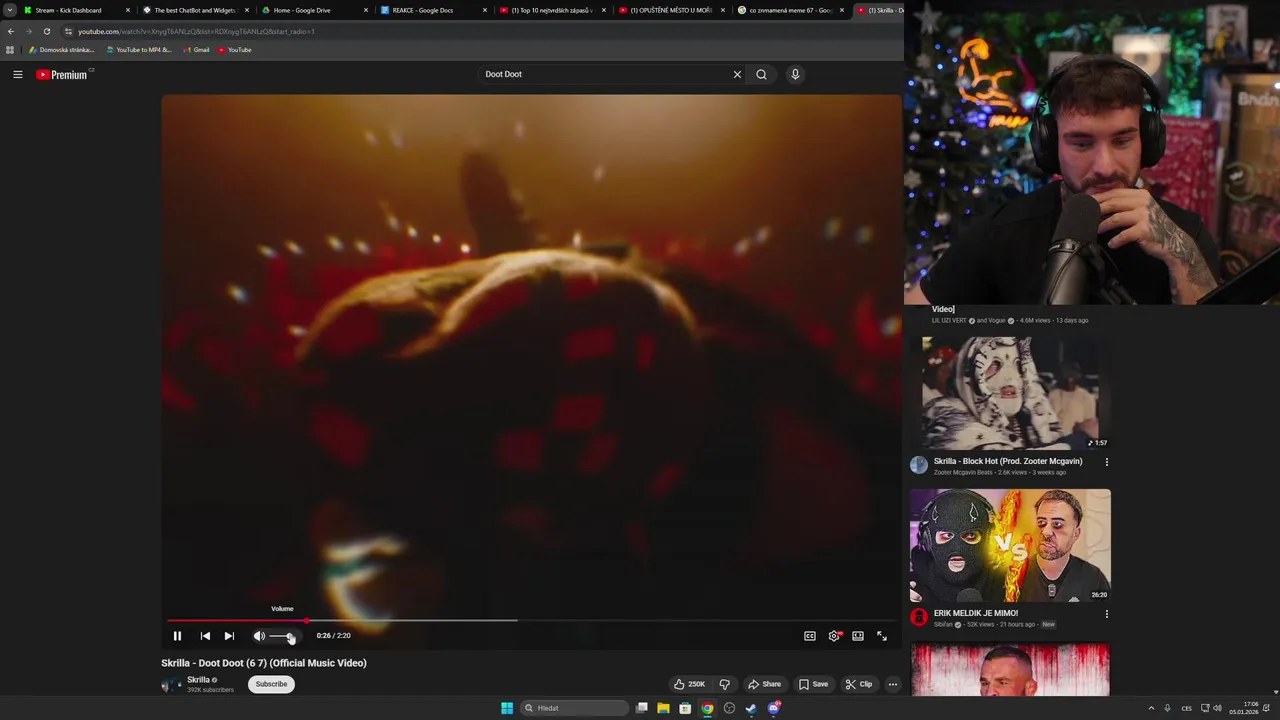Click the taskbar Hledat search box

pos(575,708)
